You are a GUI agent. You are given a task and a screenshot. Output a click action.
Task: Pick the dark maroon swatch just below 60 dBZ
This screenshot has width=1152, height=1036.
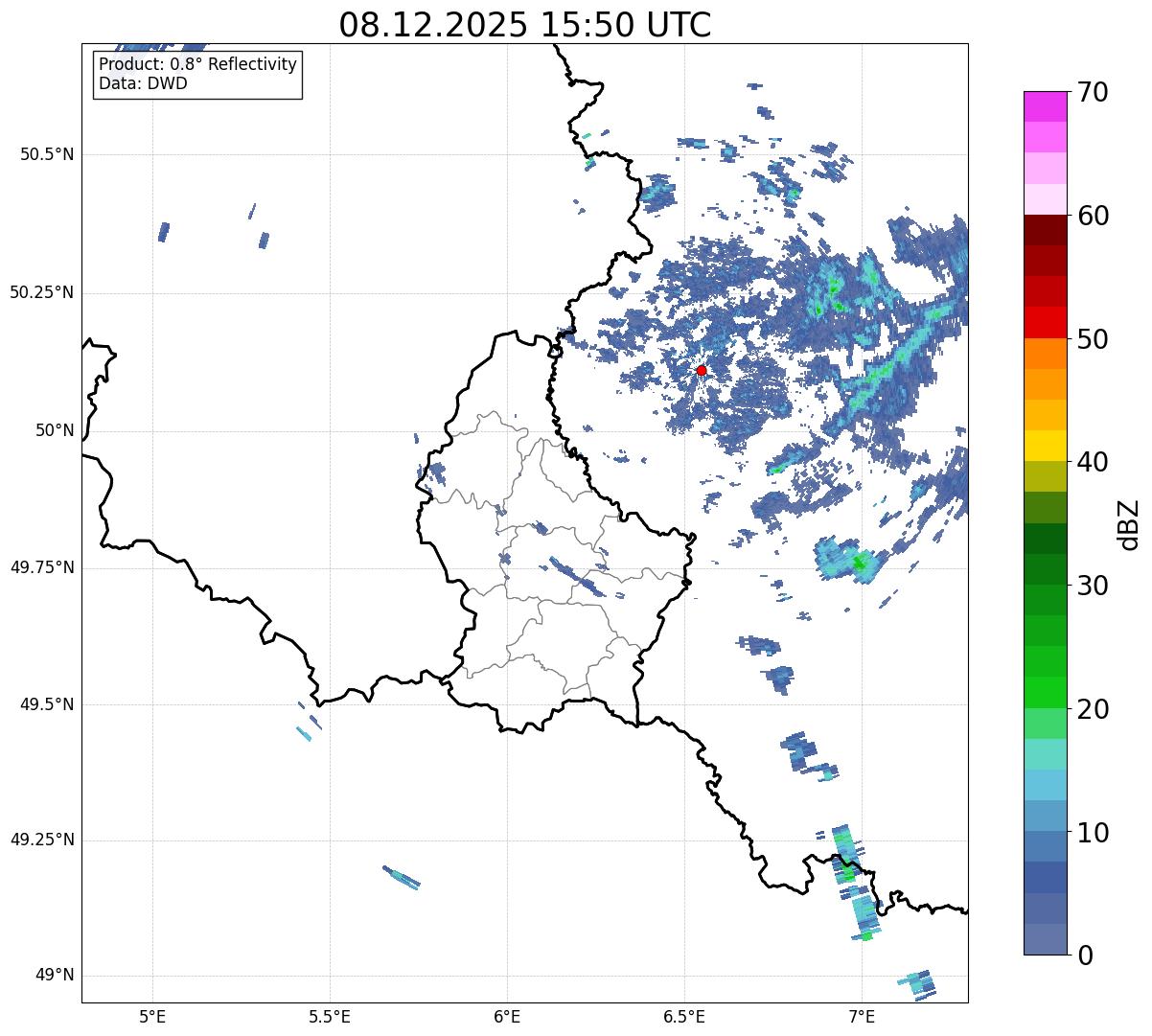(x=1046, y=230)
